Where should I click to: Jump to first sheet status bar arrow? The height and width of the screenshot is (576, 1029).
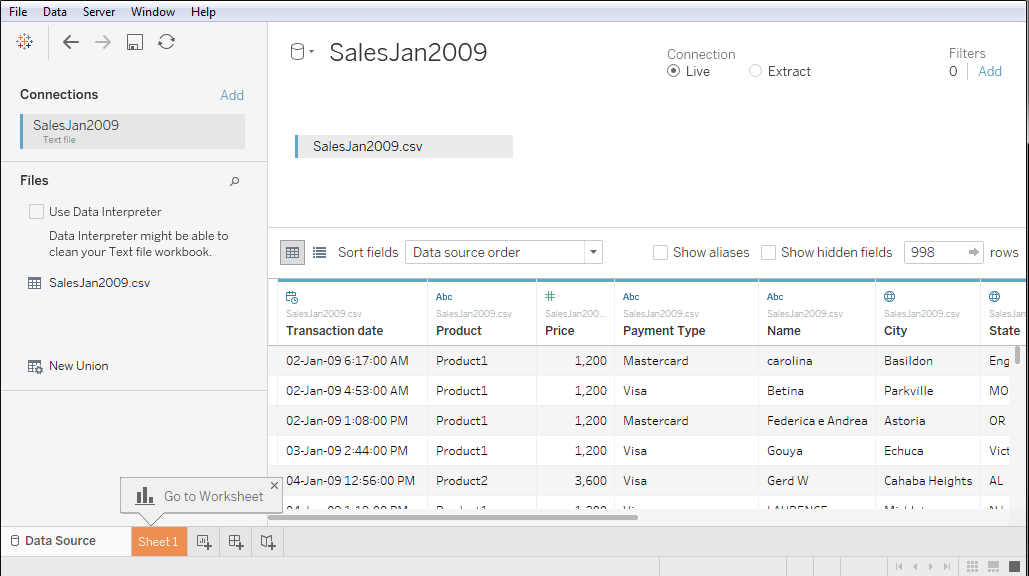[x=899, y=566]
